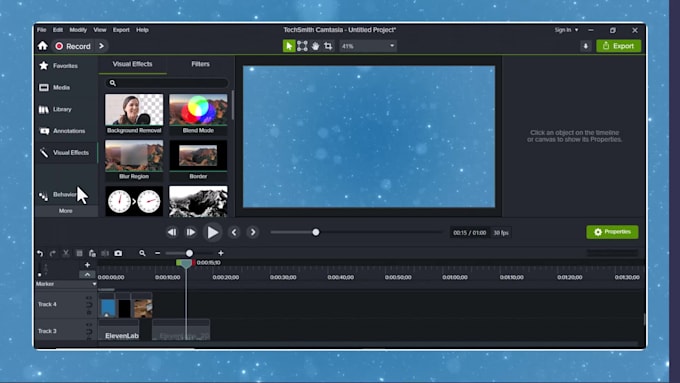Screen dimensions: 680x383
Task: Jump to previous clip
Action: [234, 232]
